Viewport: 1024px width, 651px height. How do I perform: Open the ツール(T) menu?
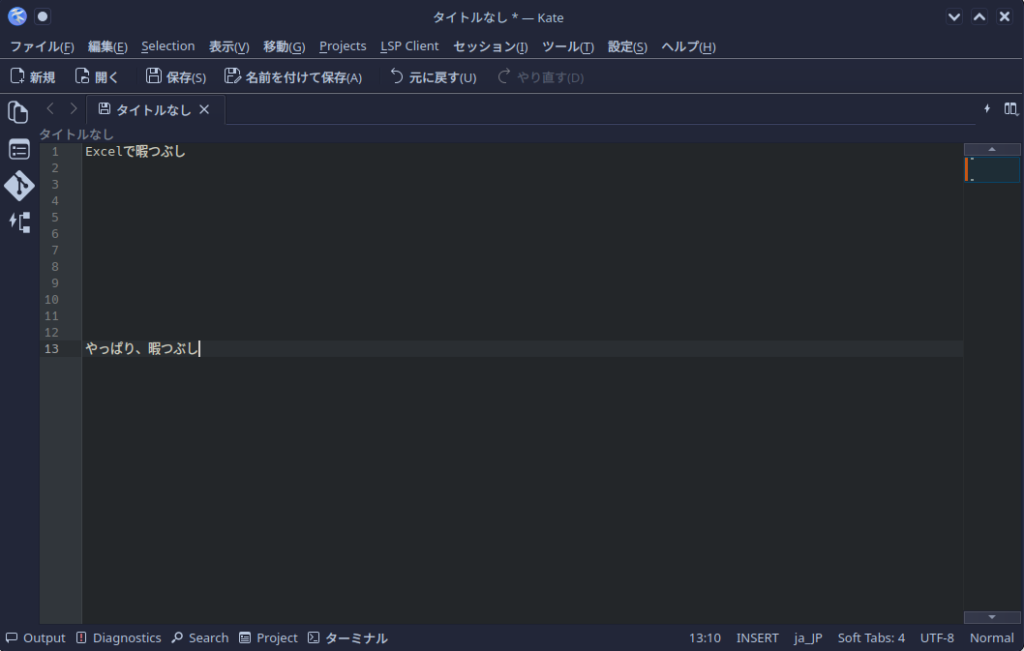568,46
